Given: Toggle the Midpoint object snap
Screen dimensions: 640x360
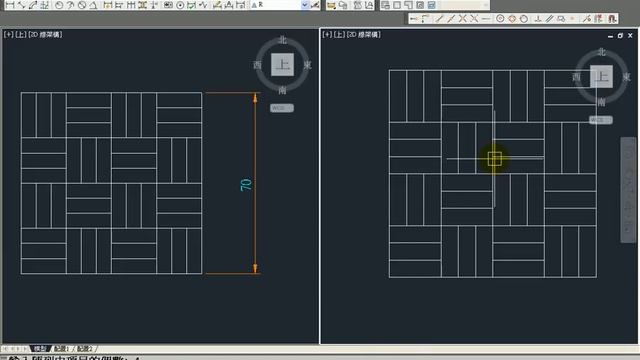Looking at the screenshot, I should coord(451,19).
